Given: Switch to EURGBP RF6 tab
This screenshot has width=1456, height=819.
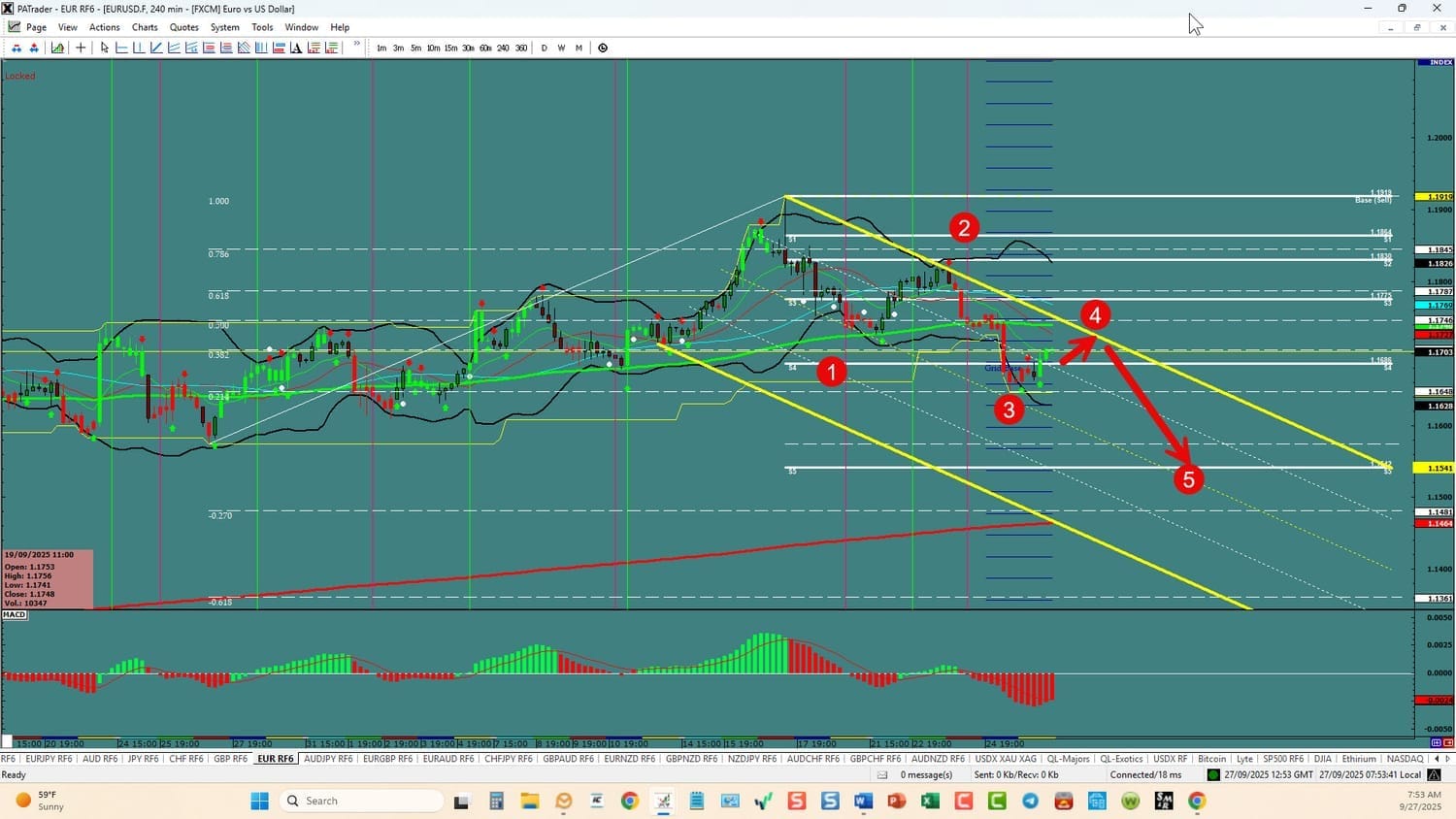Looking at the screenshot, I should pos(387,759).
